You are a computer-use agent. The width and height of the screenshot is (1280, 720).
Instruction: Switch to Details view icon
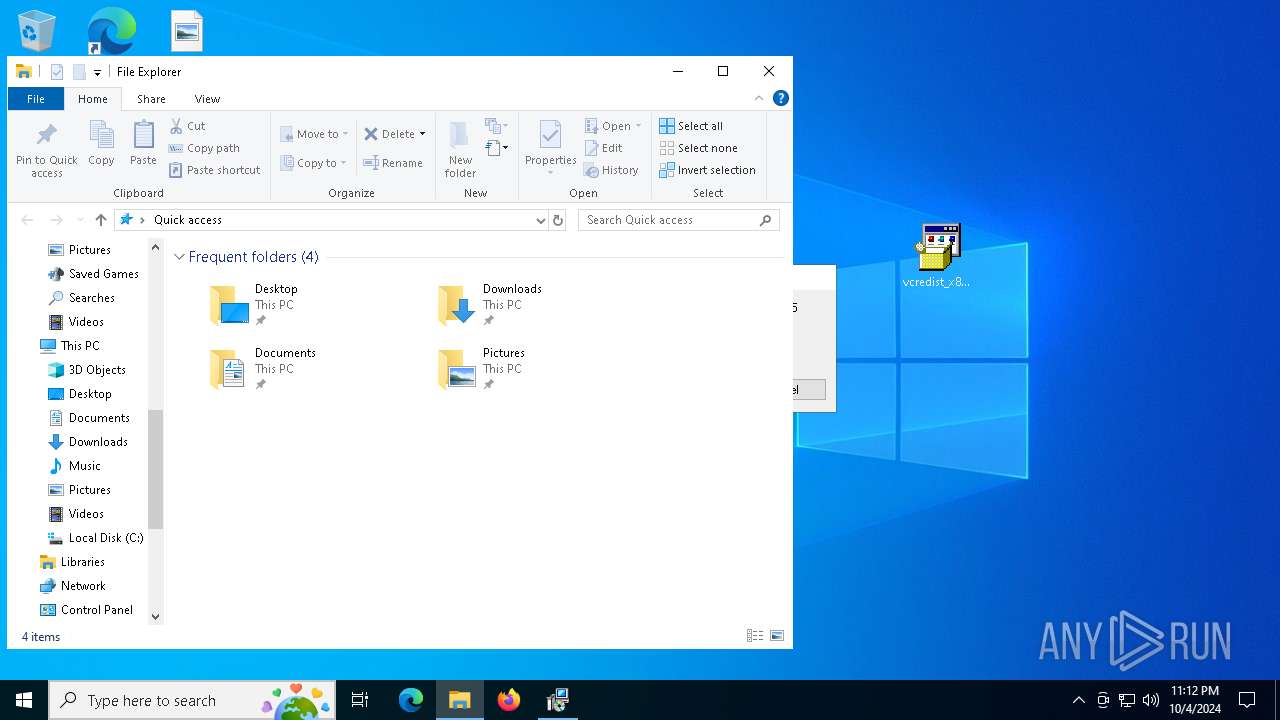point(755,636)
